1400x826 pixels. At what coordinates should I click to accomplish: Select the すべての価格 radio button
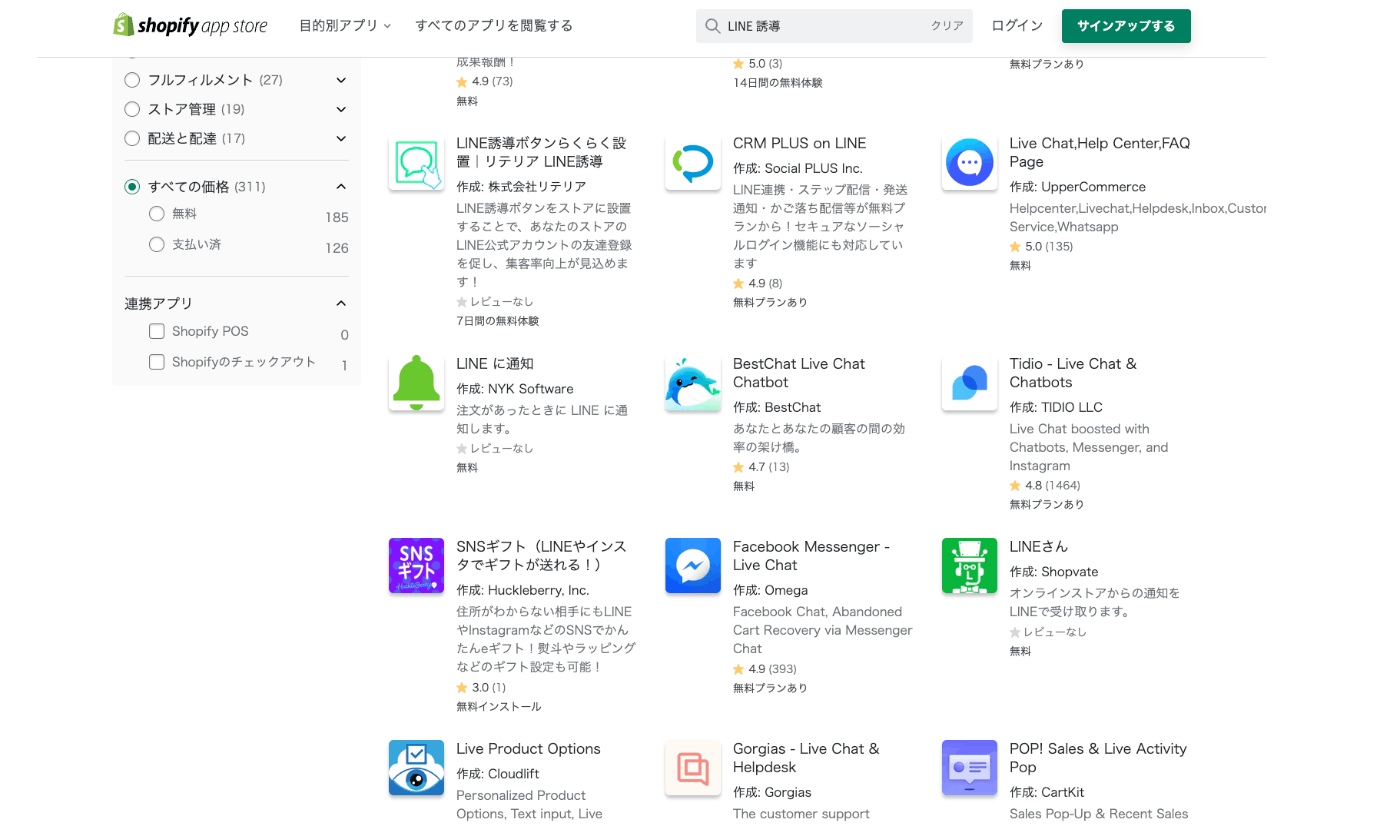tap(132, 187)
